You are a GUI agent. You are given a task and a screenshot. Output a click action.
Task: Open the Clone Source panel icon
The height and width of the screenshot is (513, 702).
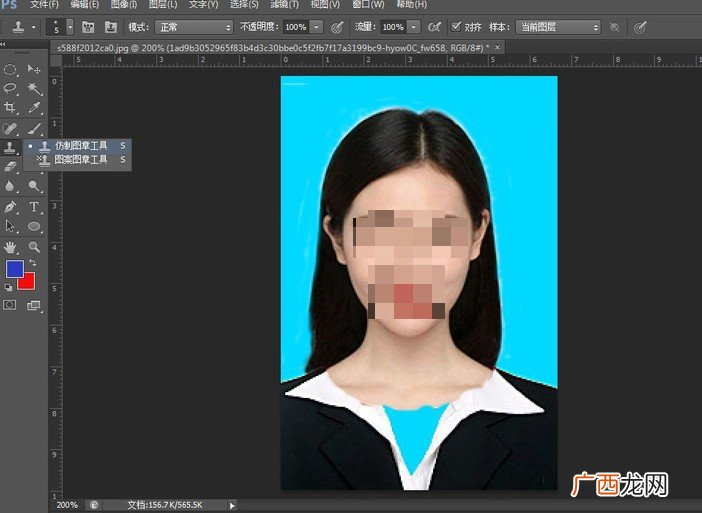[111, 27]
